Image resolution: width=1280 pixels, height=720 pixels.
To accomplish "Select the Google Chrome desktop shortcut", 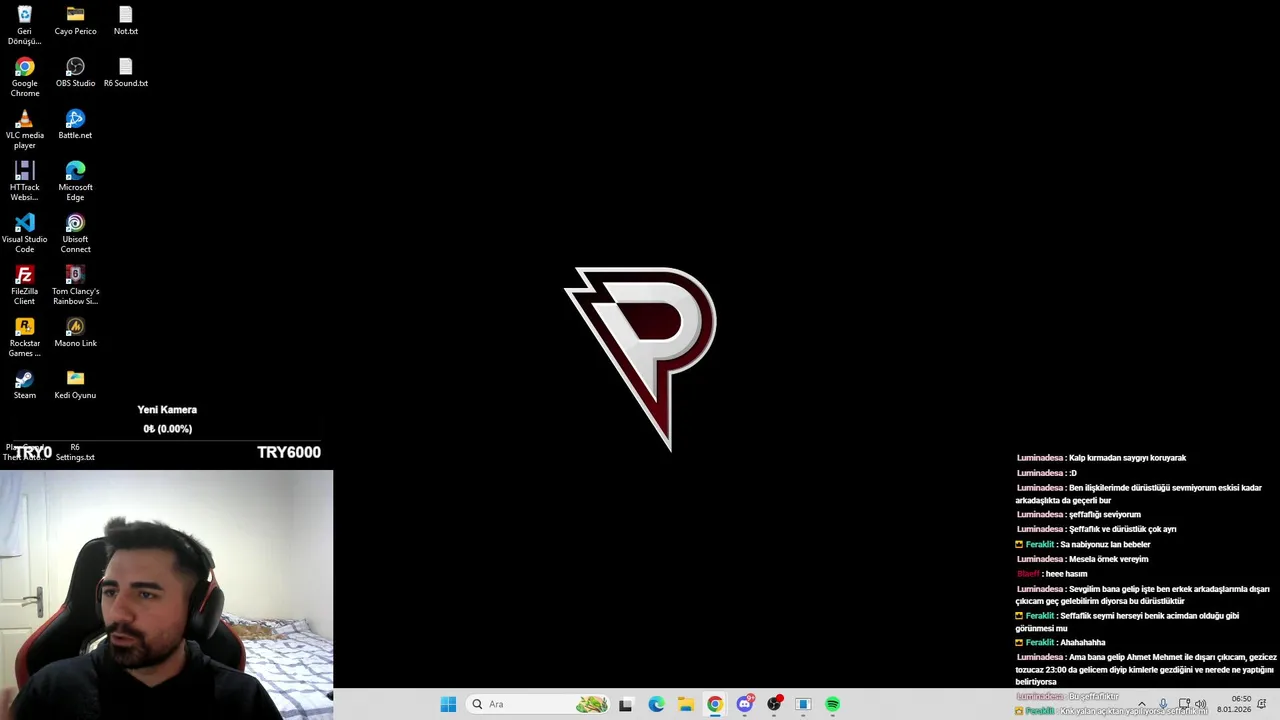I will (24, 78).
